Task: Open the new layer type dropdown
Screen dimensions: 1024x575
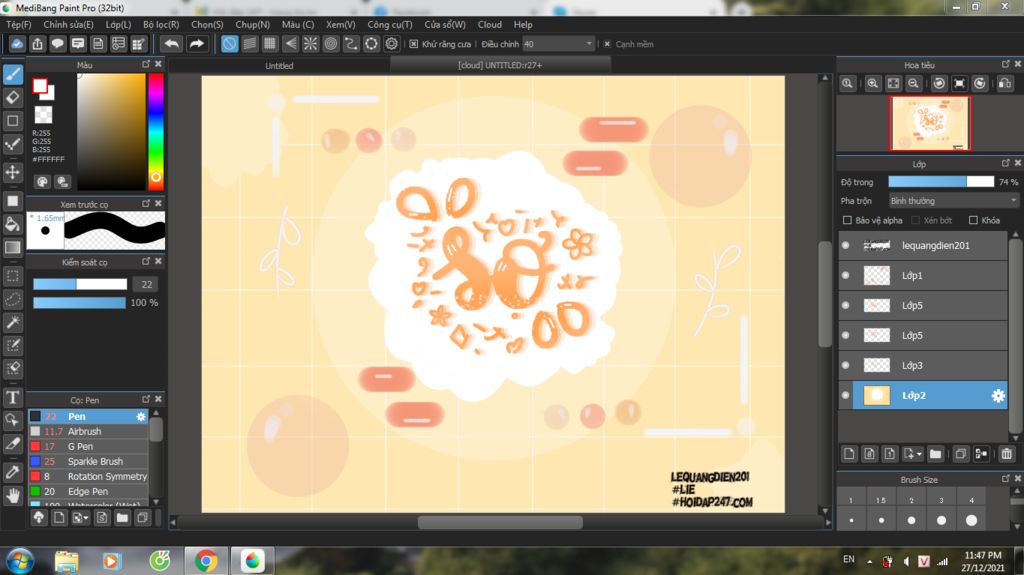Action: 913,453
